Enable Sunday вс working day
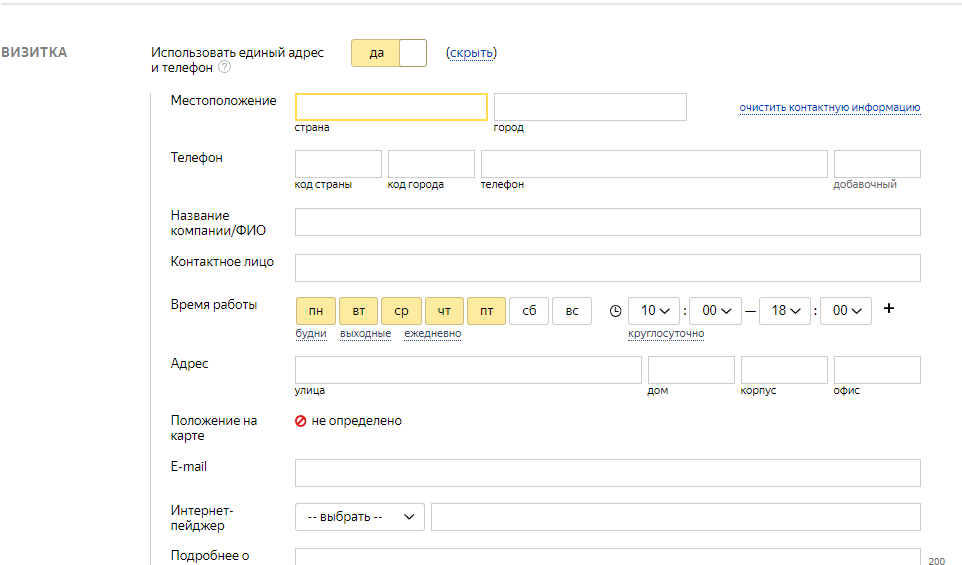Viewport: 962px width, 565px height. pyautogui.click(x=572, y=311)
